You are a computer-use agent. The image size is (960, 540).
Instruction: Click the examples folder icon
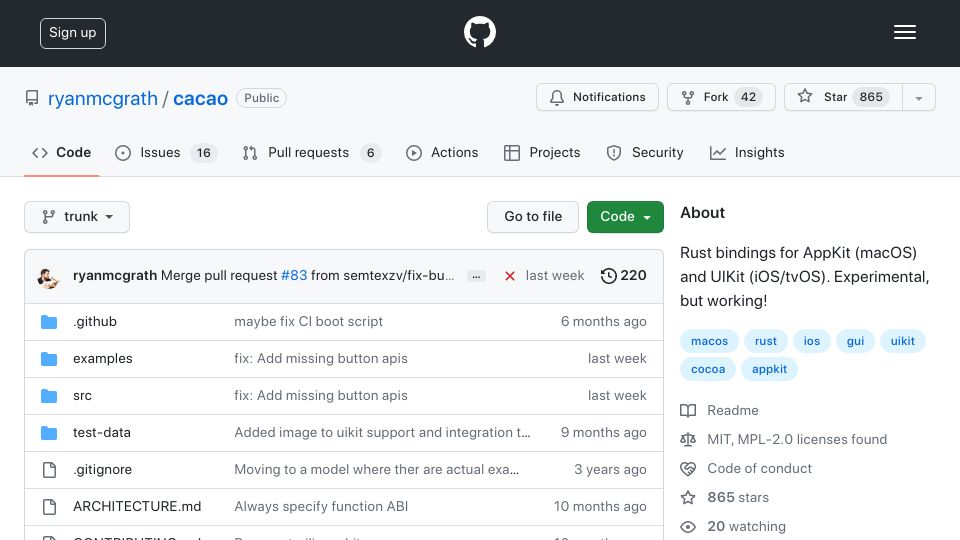coord(49,359)
